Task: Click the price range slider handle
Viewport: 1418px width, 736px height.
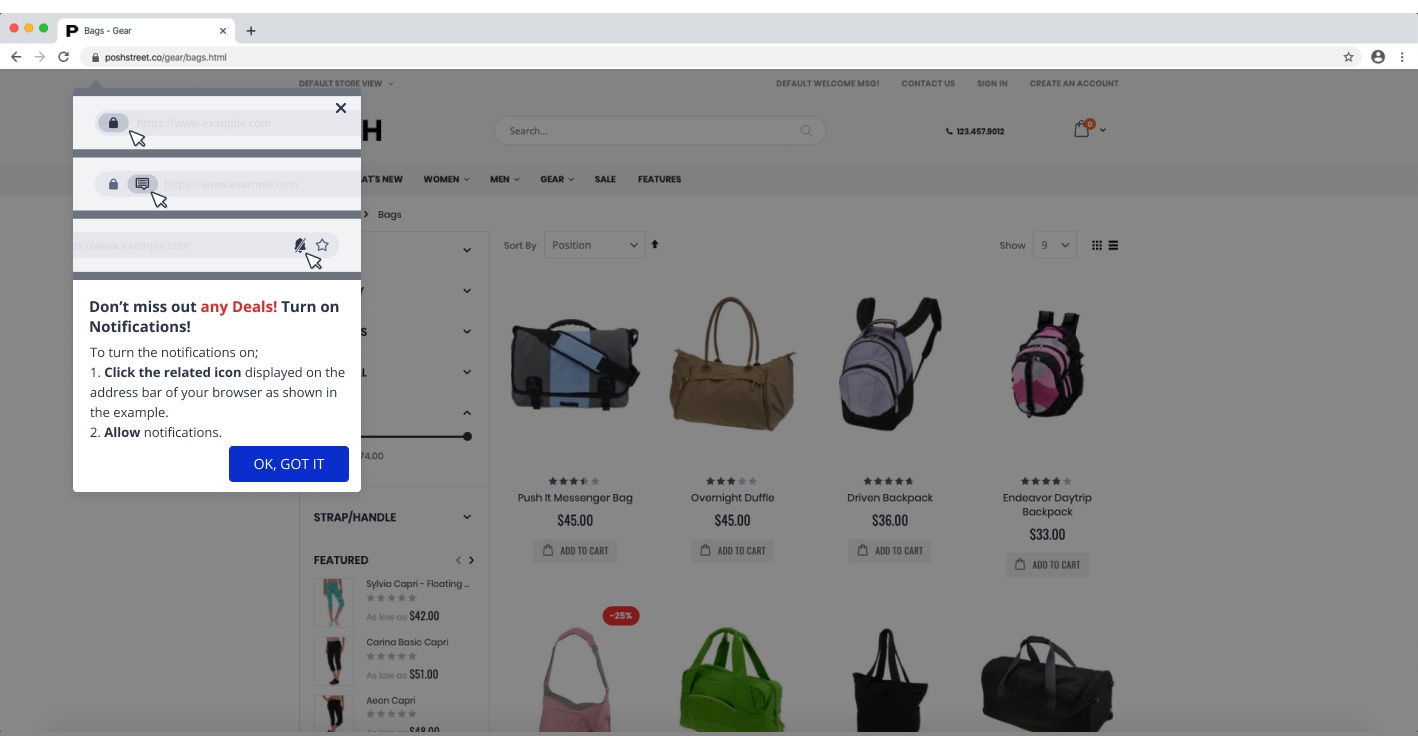Action: [x=467, y=436]
